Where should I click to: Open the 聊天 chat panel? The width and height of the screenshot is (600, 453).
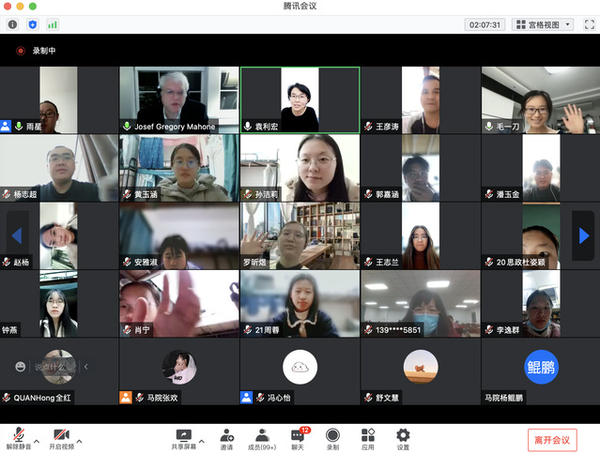(297, 438)
